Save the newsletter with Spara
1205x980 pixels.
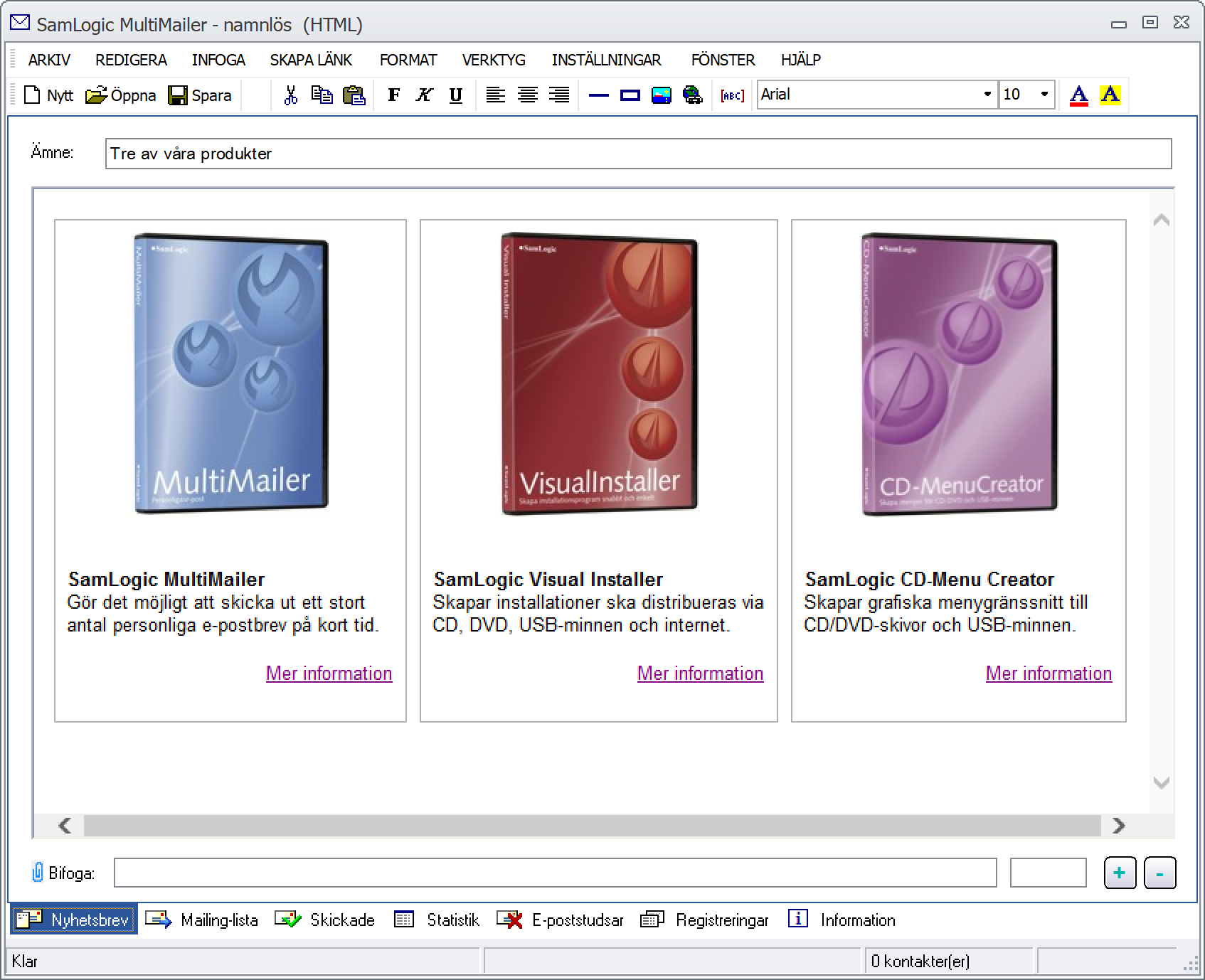click(x=200, y=95)
